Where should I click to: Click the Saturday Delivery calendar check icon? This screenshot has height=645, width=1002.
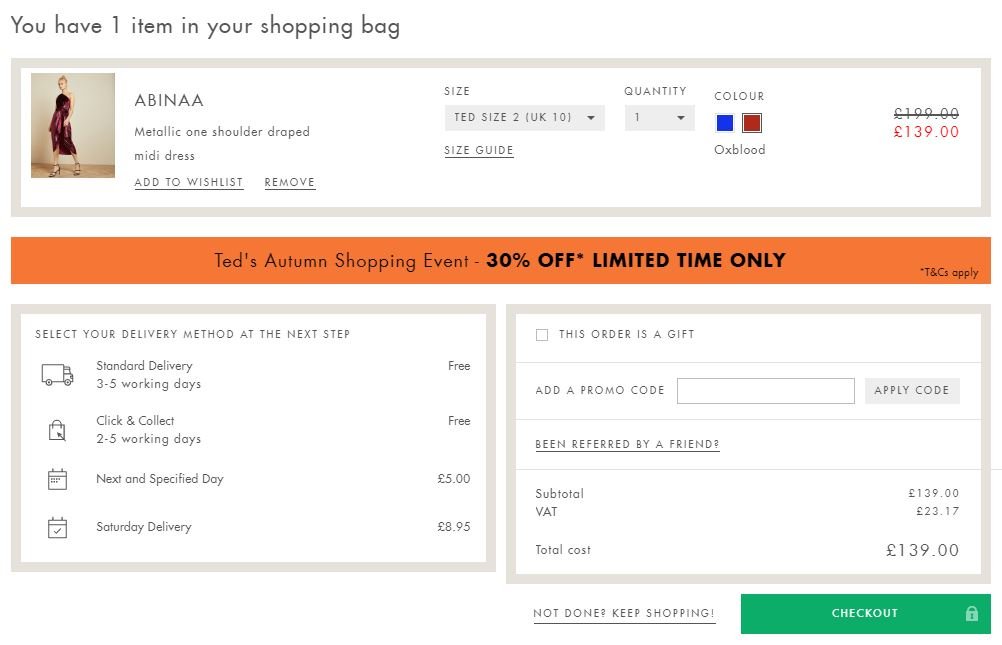[58, 527]
